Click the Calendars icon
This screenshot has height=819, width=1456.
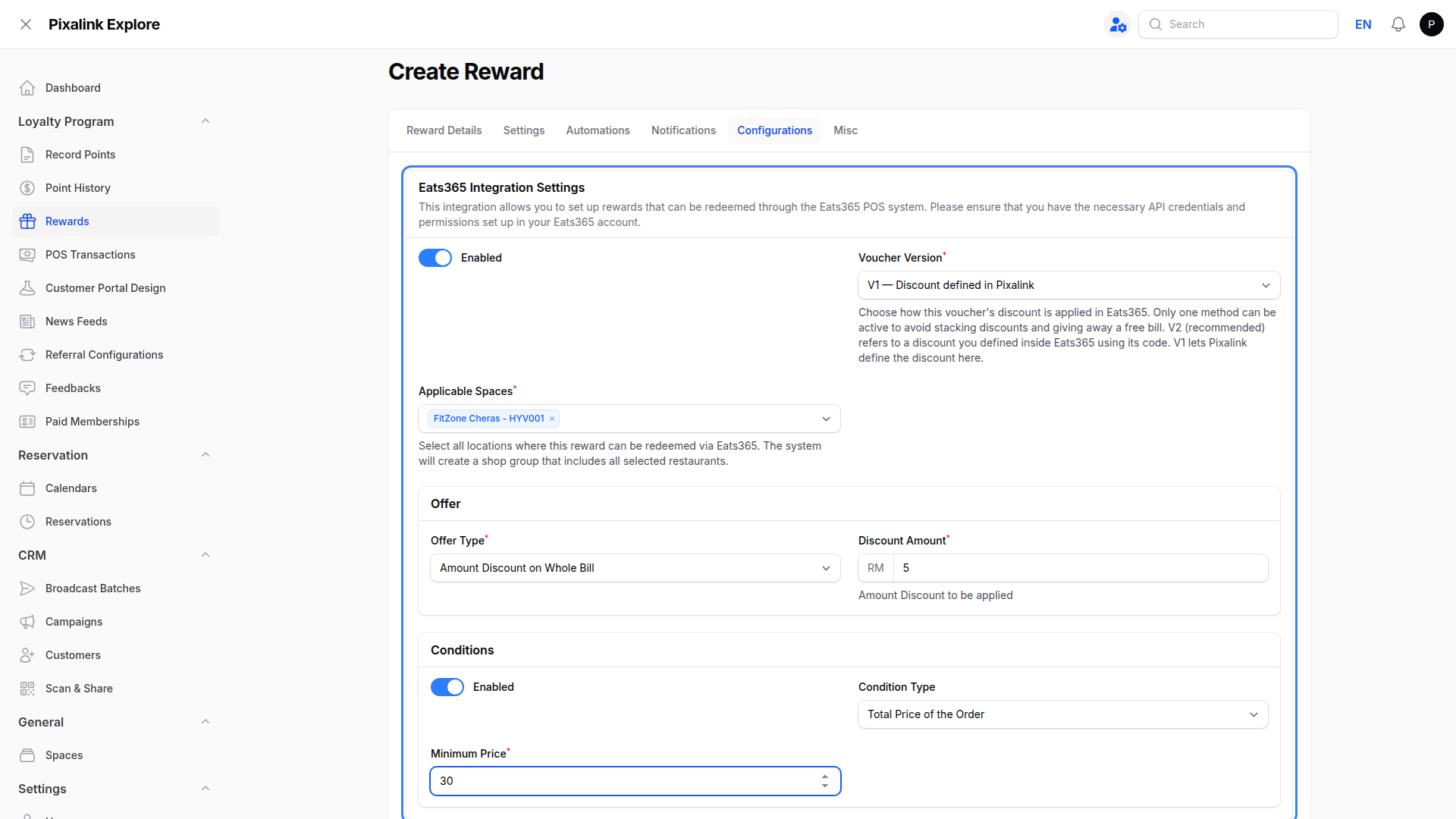tap(27, 488)
